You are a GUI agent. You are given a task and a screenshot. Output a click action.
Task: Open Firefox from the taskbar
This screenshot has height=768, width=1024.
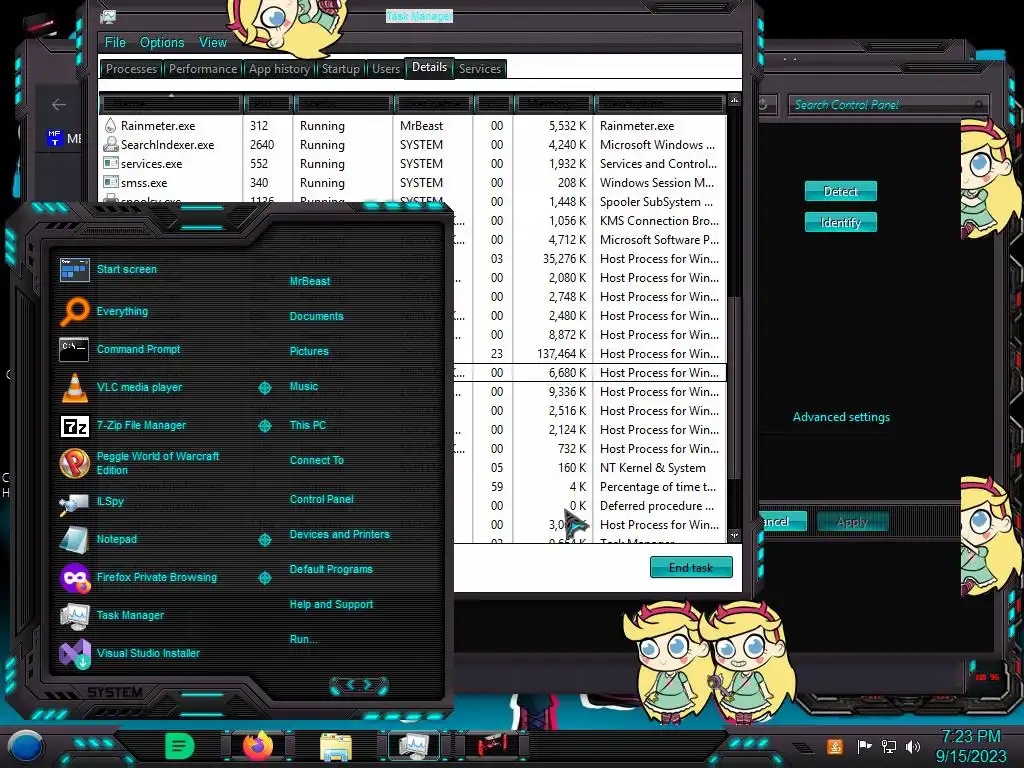[x=258, y=745]
